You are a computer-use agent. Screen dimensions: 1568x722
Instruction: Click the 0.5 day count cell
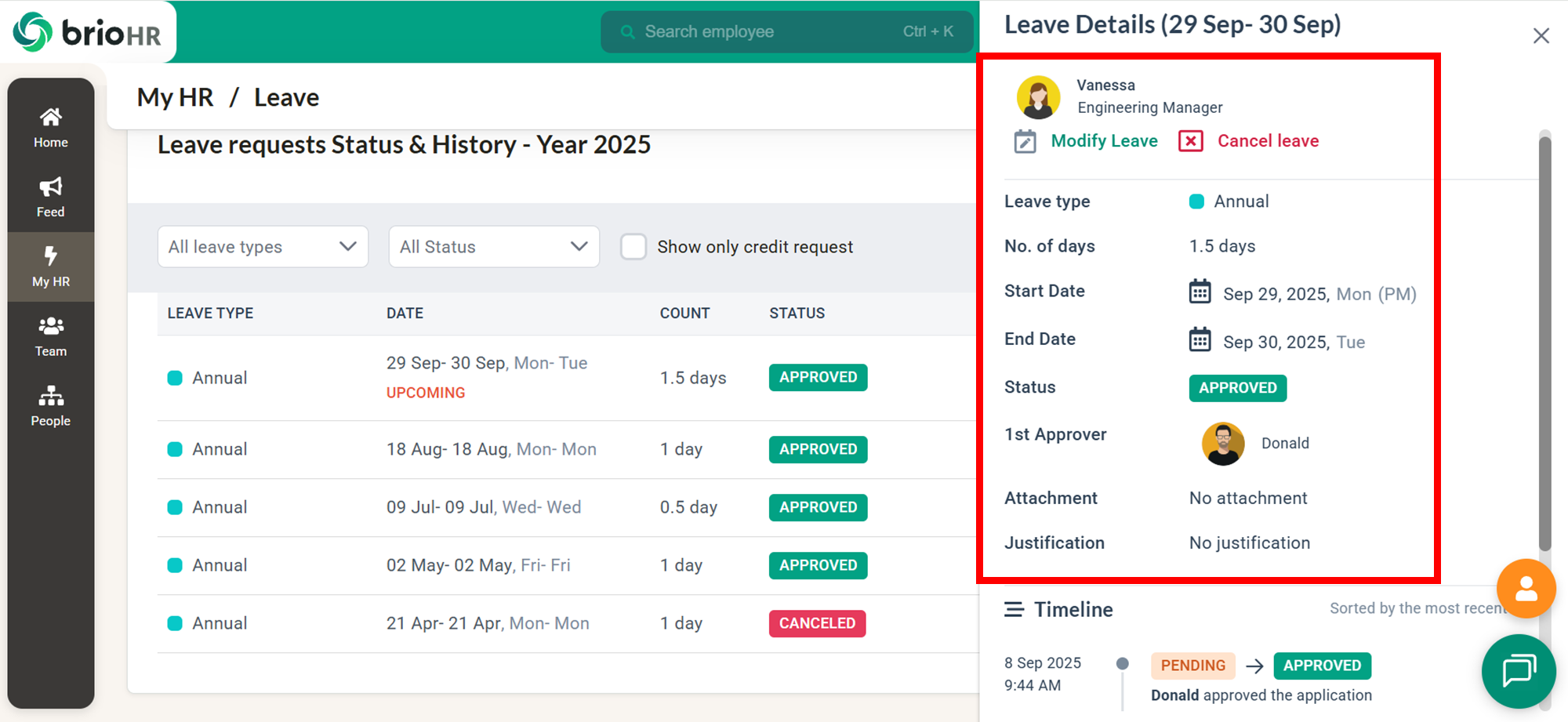(688, 507)
